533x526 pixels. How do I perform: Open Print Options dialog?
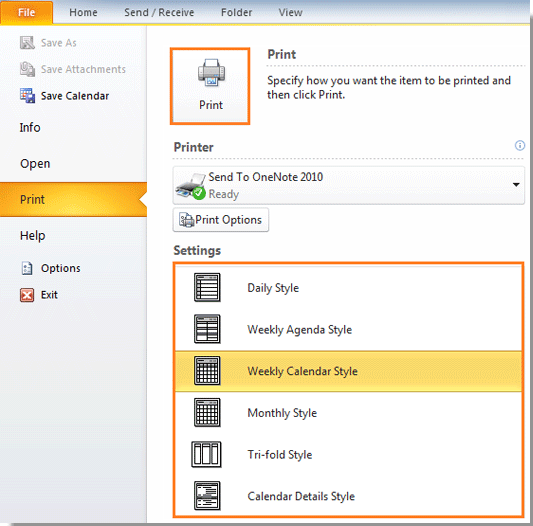[x=221, y=220]
